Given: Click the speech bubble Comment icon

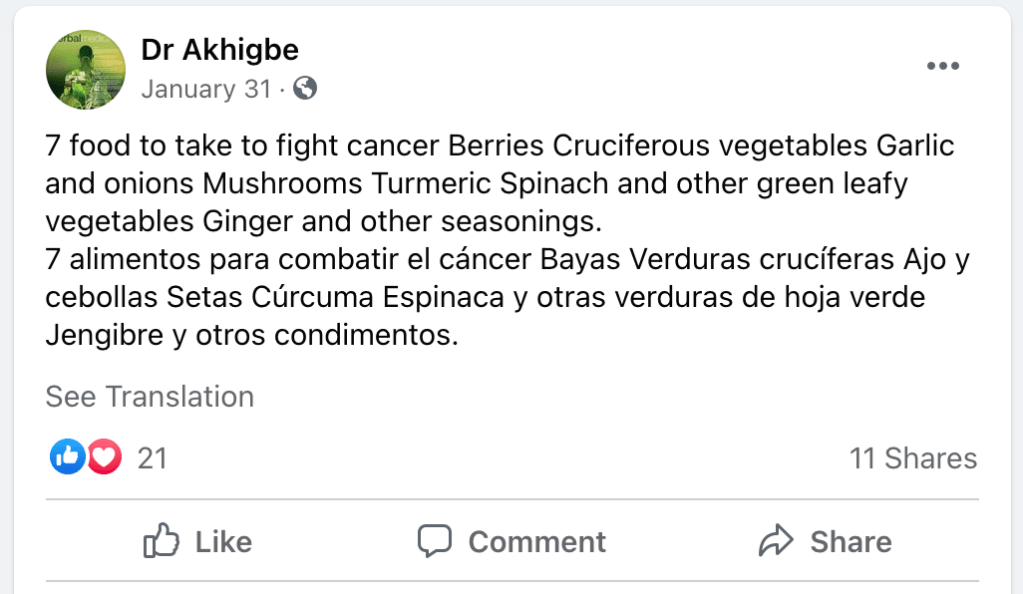Looking at the screenshot, I should coord(435,542).
